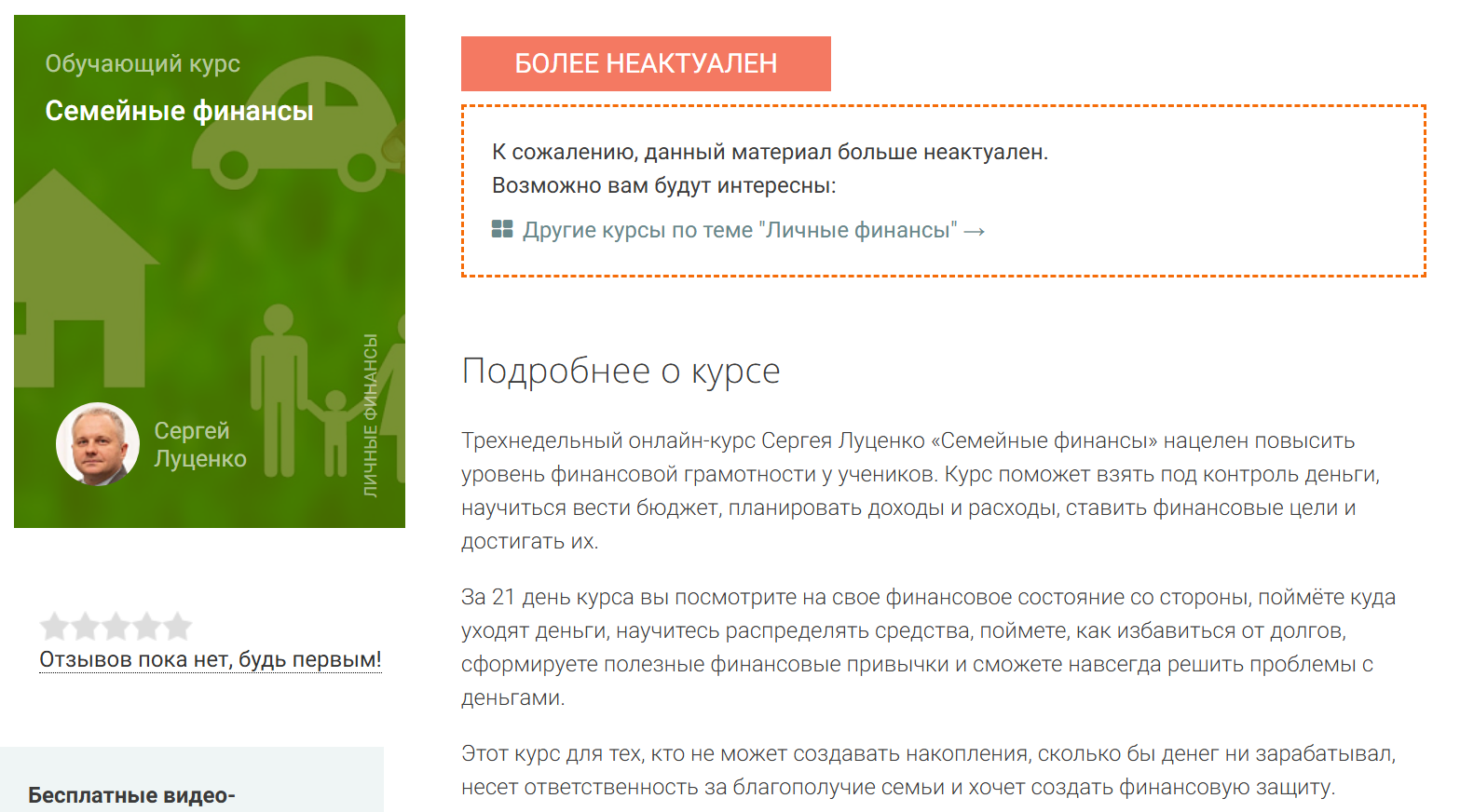Click the five-star rating row
Image resolution: width=1460 pixels, height=812 pixels.
(116, 627)
